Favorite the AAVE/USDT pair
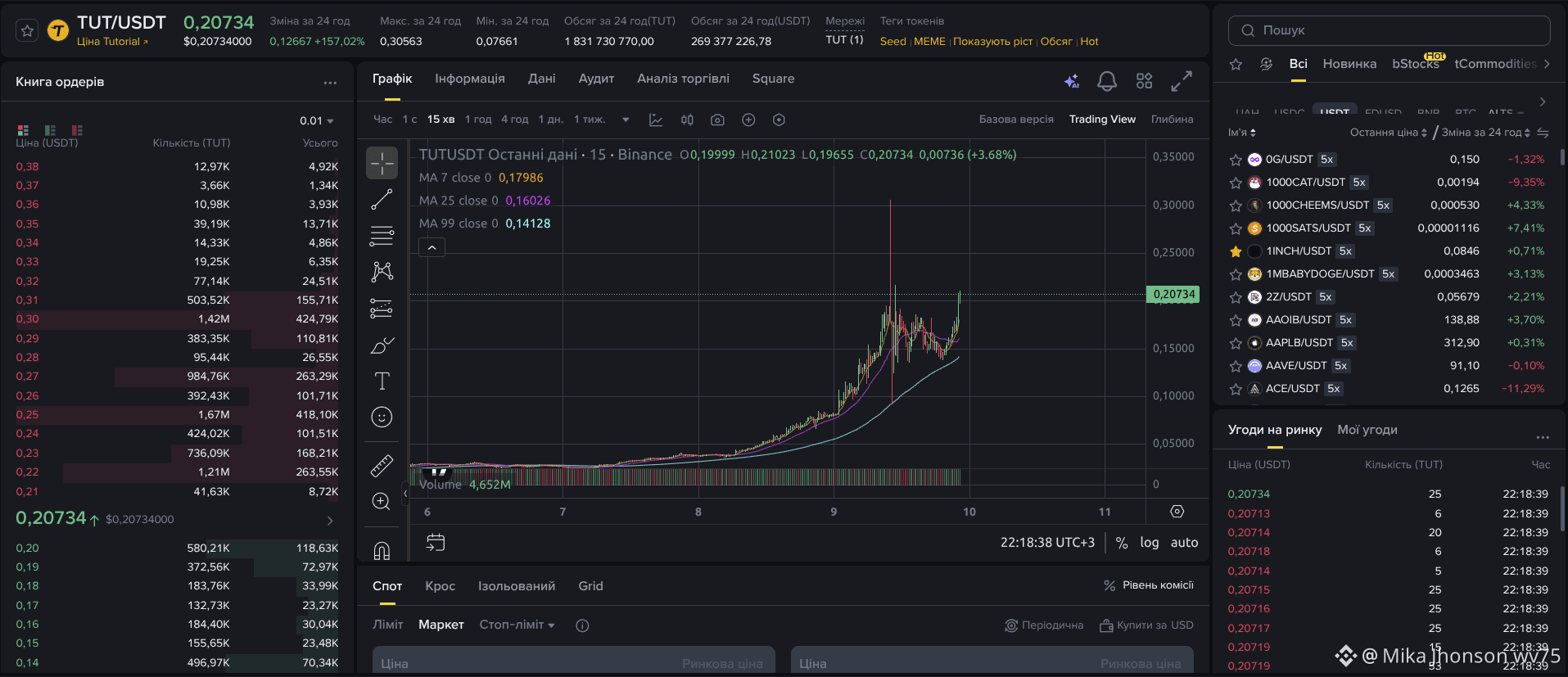This screenshot has height=677, width=1568. [1236, 366]
